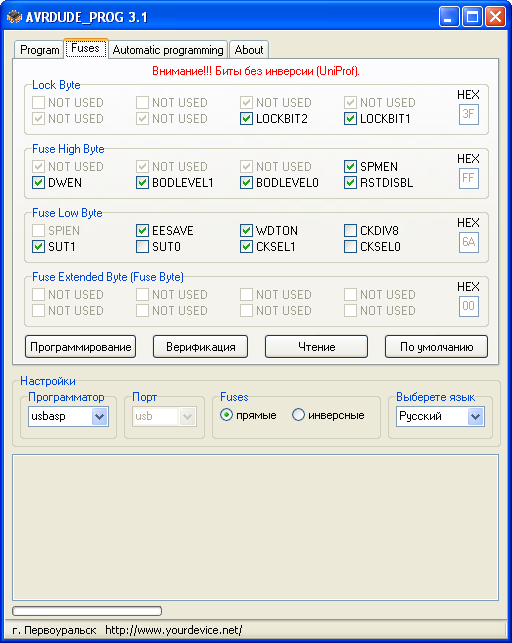Toggle the CKDIV8 fuse bit
Viewport: 512px width, 643px height.
350,230
